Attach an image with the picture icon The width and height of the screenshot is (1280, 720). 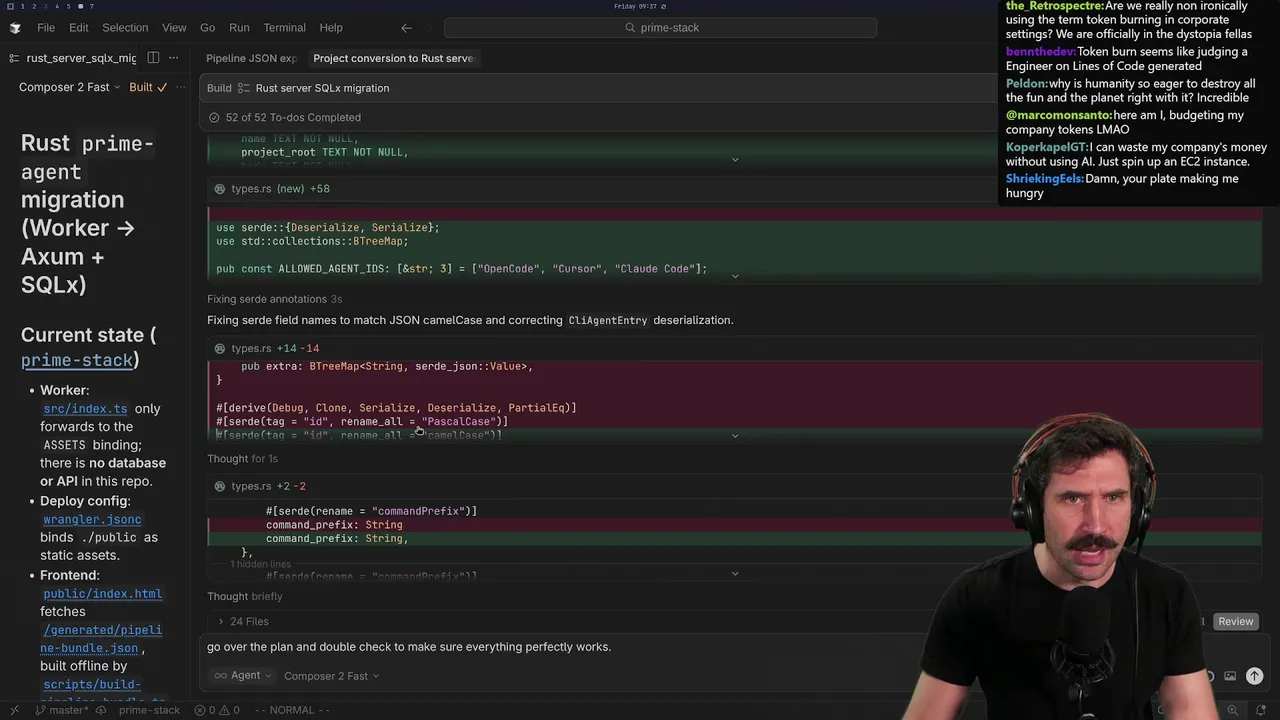point(1230,676)
